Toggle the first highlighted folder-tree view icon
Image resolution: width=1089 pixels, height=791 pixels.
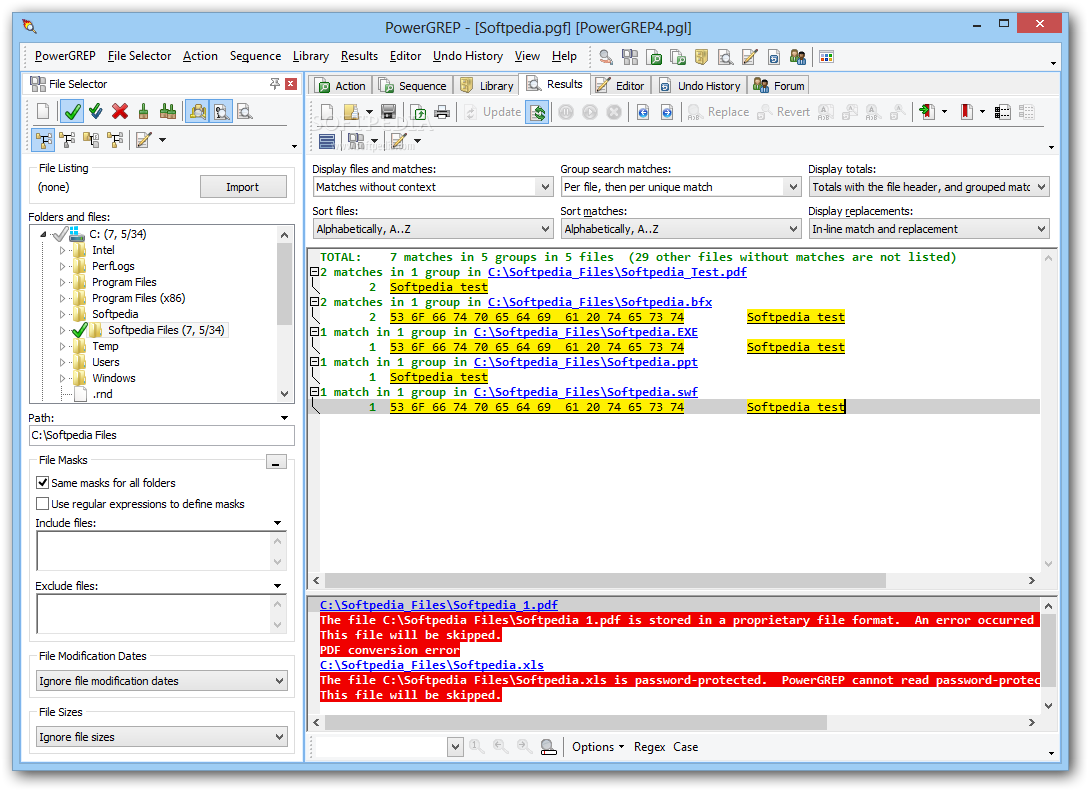click(43, 140)
